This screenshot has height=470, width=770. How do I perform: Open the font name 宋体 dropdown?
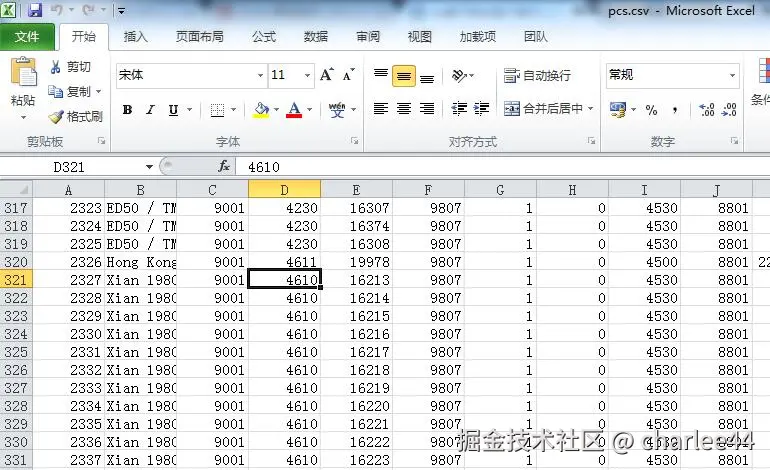pos(260,75)
